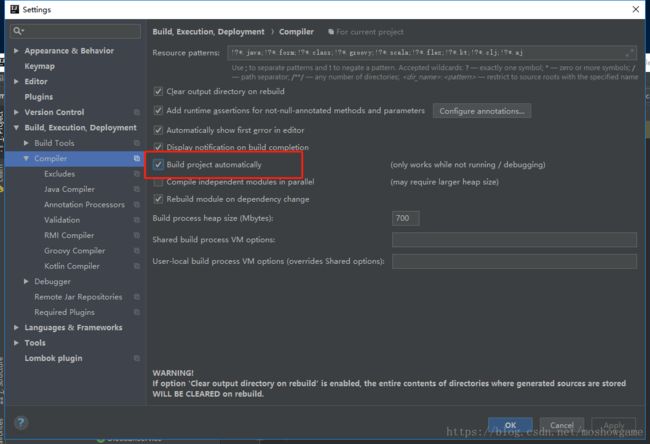Click project-level icon beside Java Compiler
Screen dimensions: 650x444
click(x=137, y=189)
